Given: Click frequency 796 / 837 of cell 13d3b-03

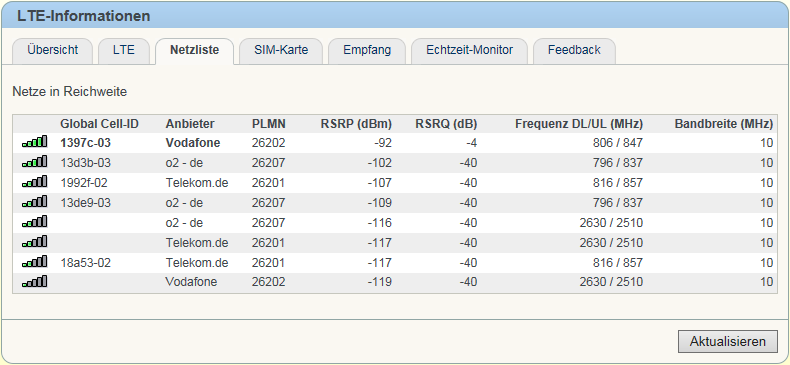Looking at the screenshot, I should tap(618, 163).
